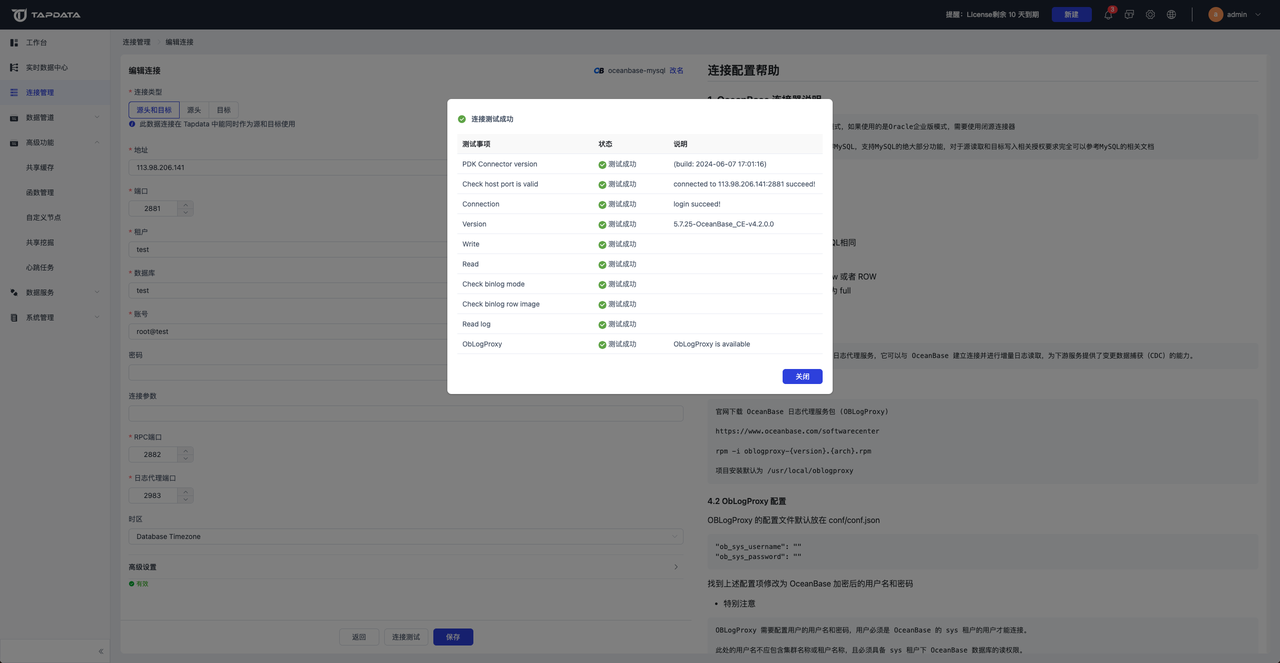Click the 连接测试 button
This screenshot has height=663, width=1280.
[x=406, y=637]
